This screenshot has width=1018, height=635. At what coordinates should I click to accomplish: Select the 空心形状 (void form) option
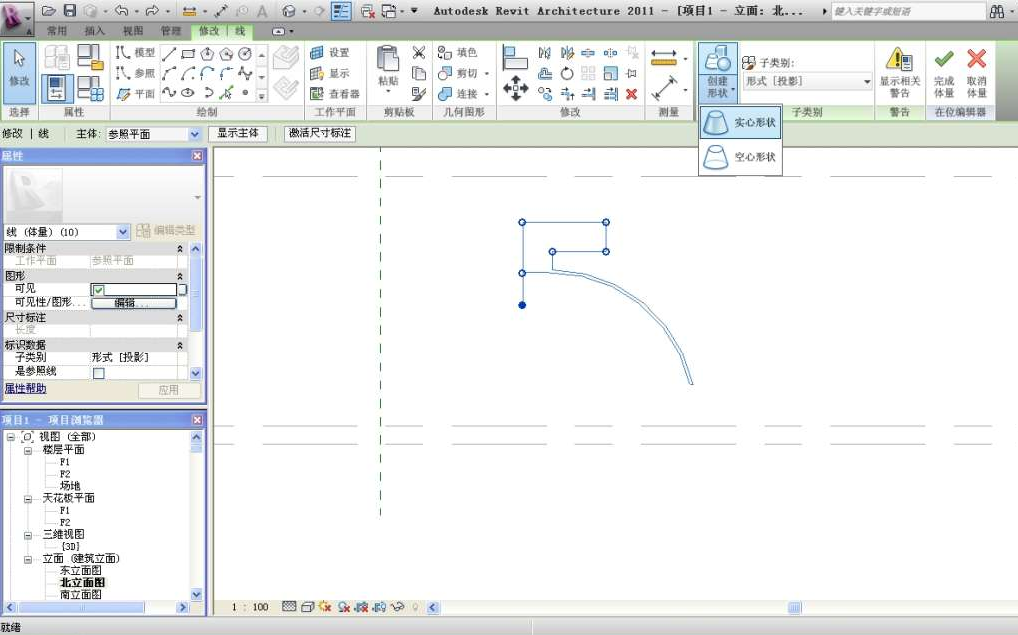[740, 157]
